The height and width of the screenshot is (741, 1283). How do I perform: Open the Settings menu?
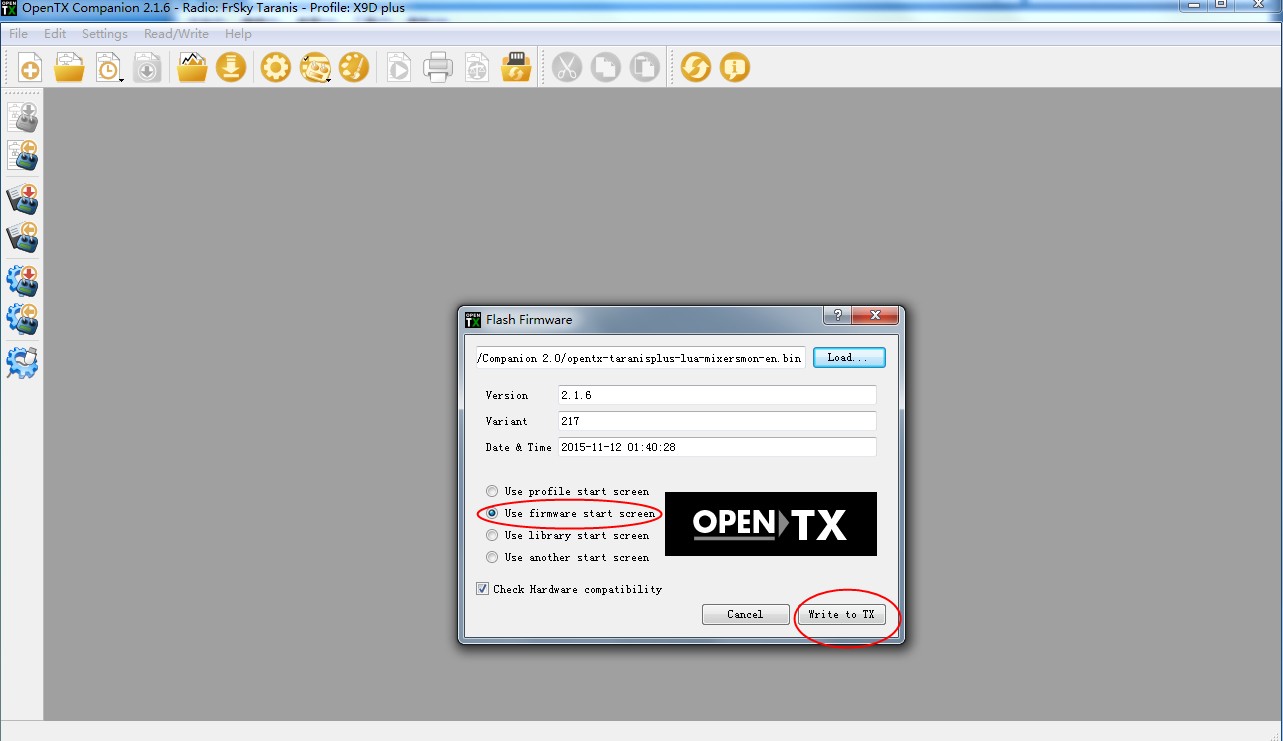click(x=105, y=34)
